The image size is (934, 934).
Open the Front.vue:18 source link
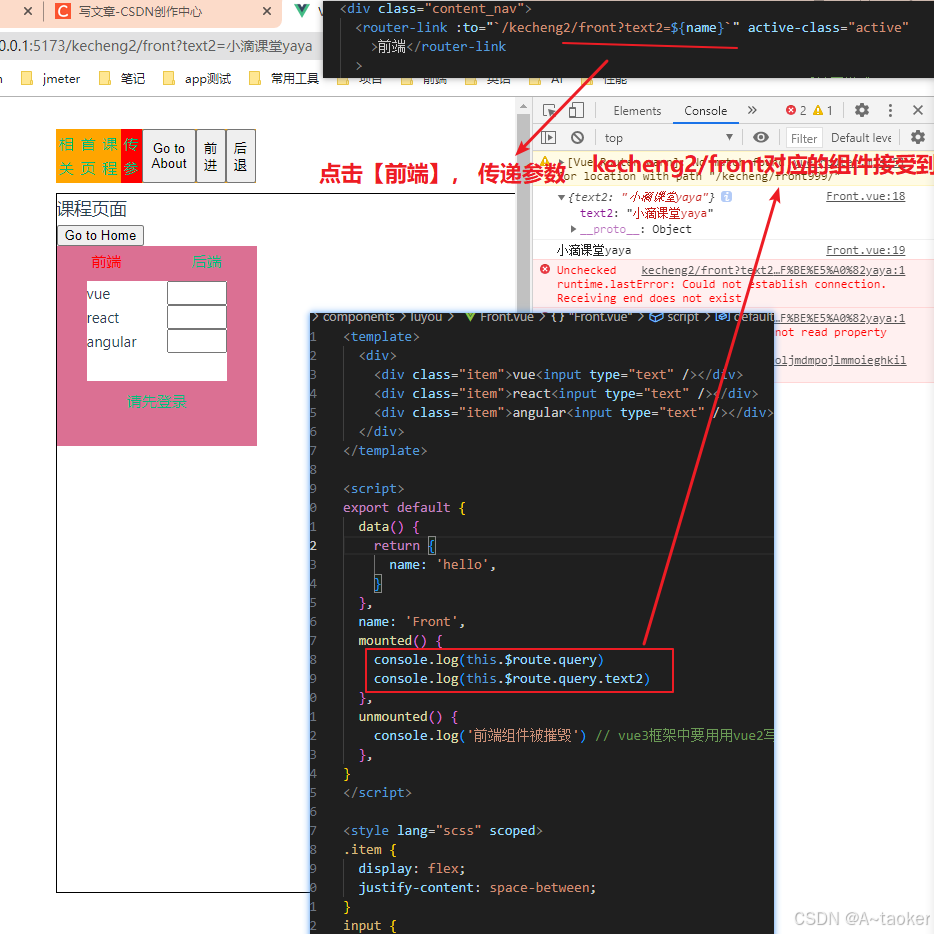coord(865,197)
